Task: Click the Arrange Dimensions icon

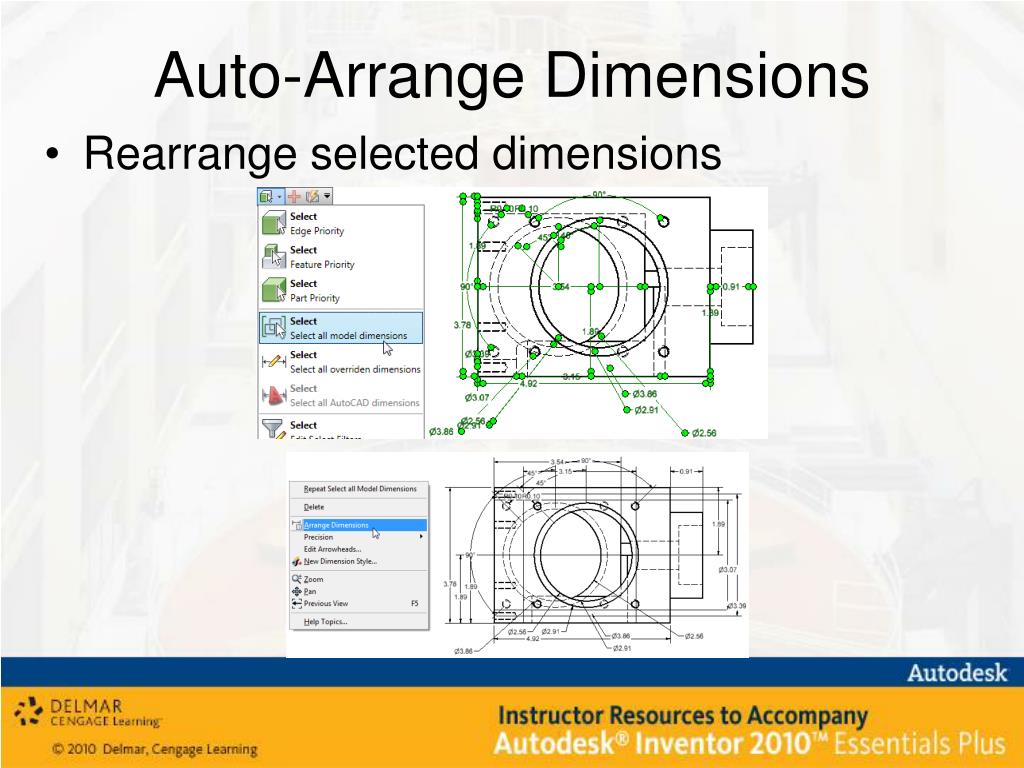Action: (297, 525)
